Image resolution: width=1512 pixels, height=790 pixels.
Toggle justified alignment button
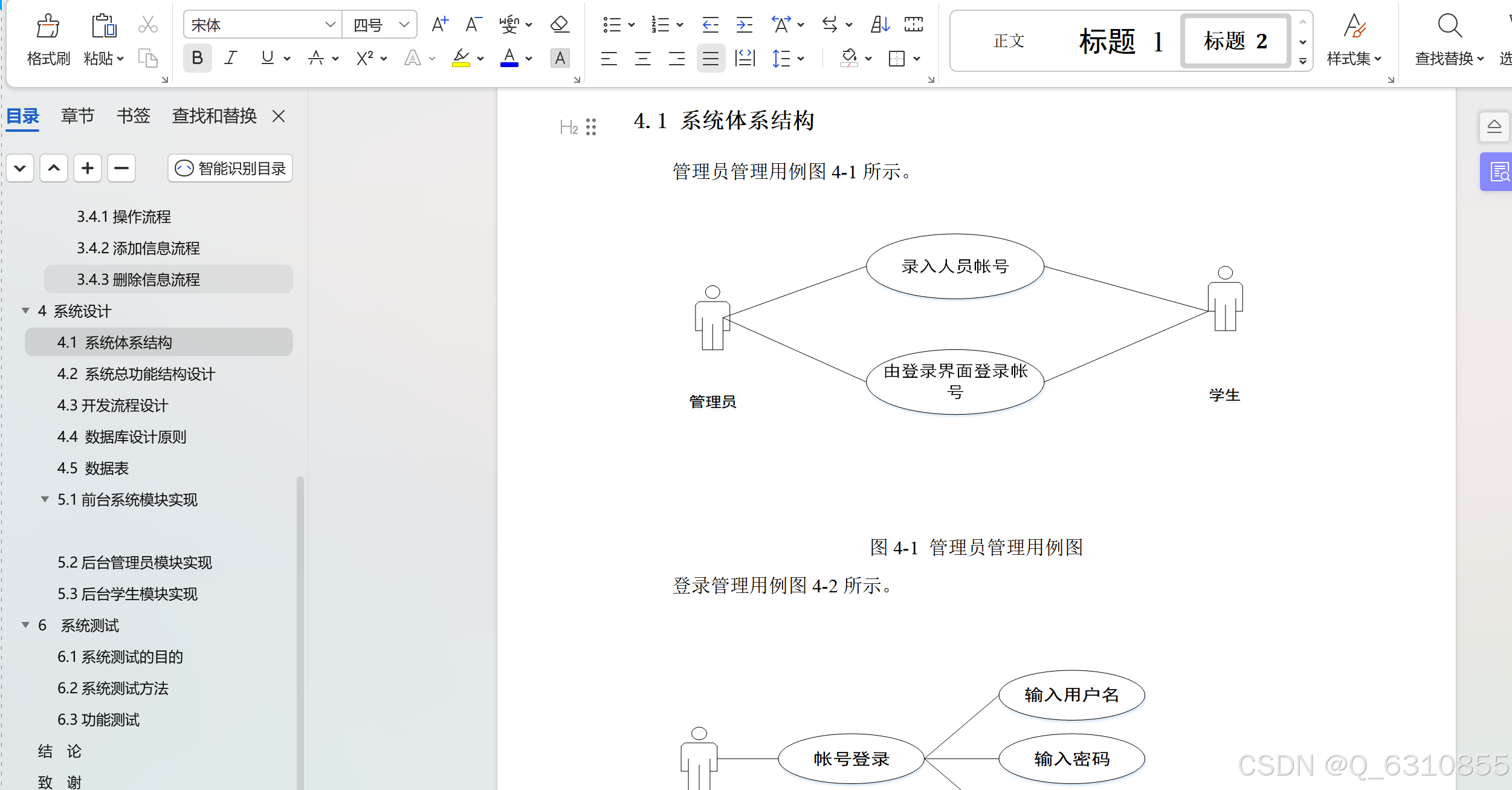pos(711,59)
